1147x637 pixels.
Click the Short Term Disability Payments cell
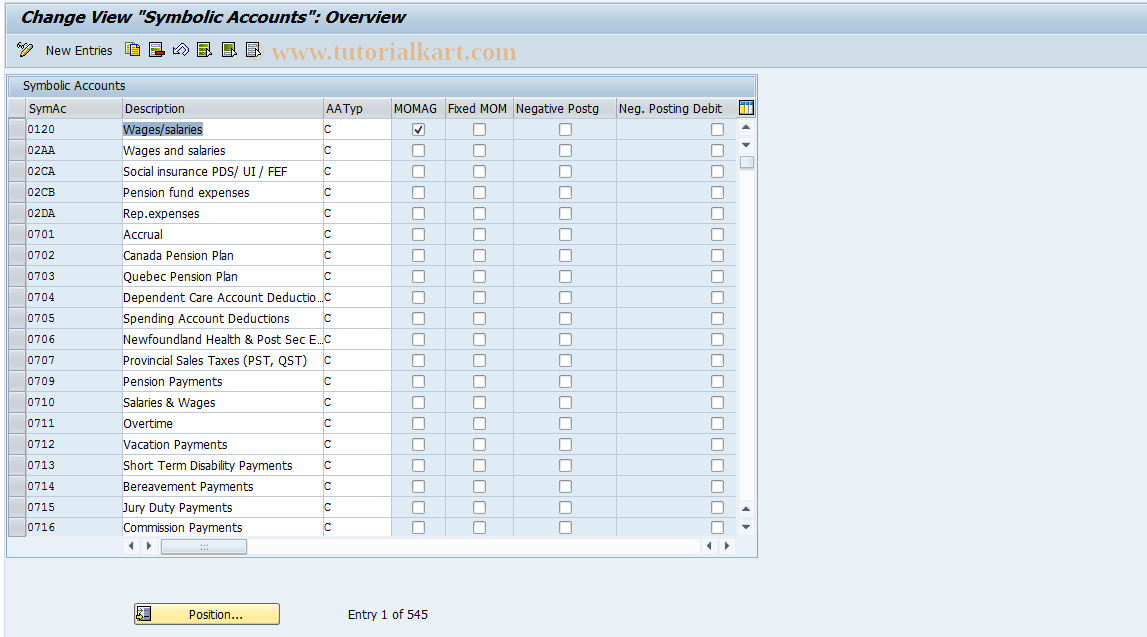(x=222, y=466)
